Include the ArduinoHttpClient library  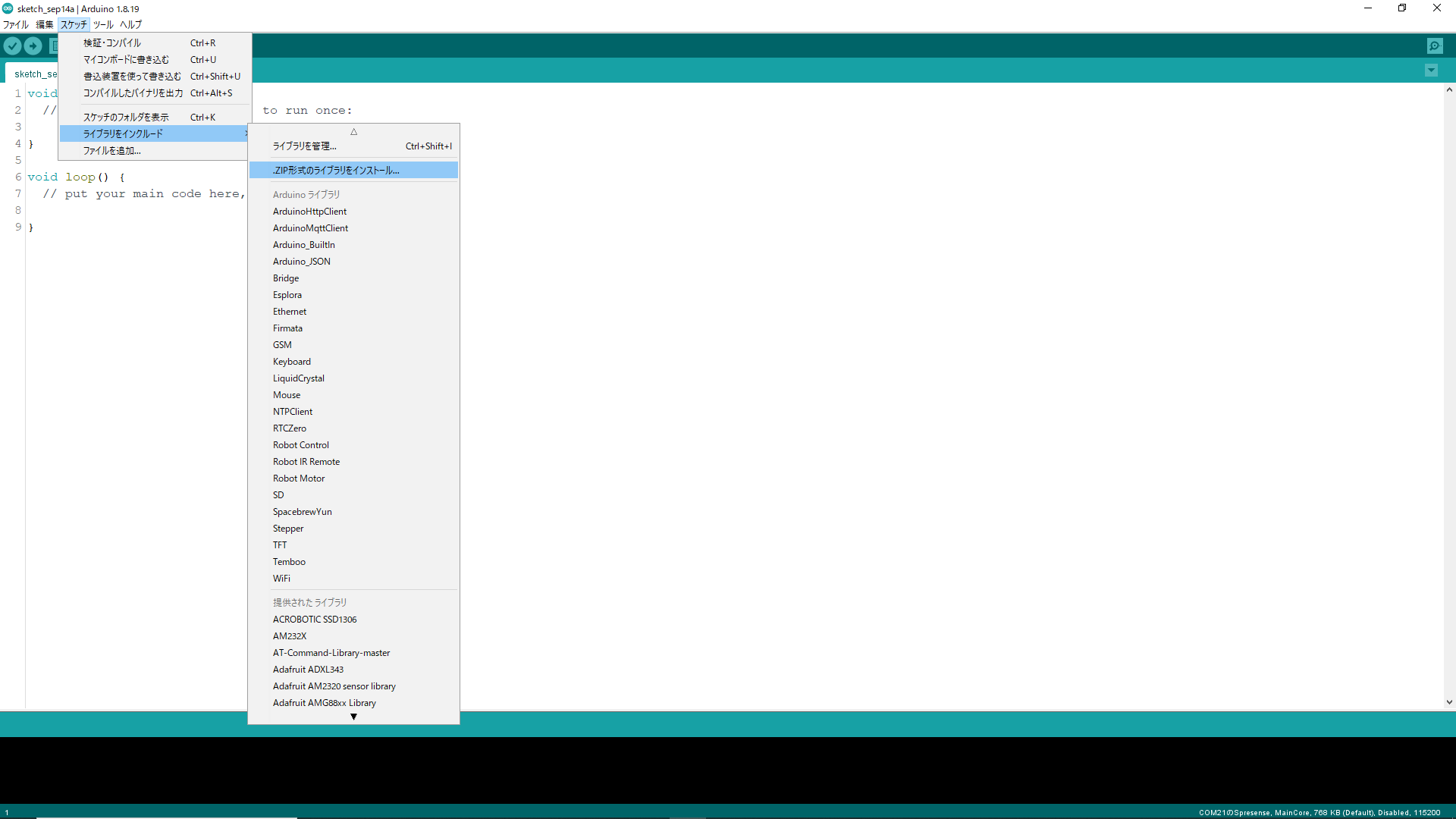[309, 212]
